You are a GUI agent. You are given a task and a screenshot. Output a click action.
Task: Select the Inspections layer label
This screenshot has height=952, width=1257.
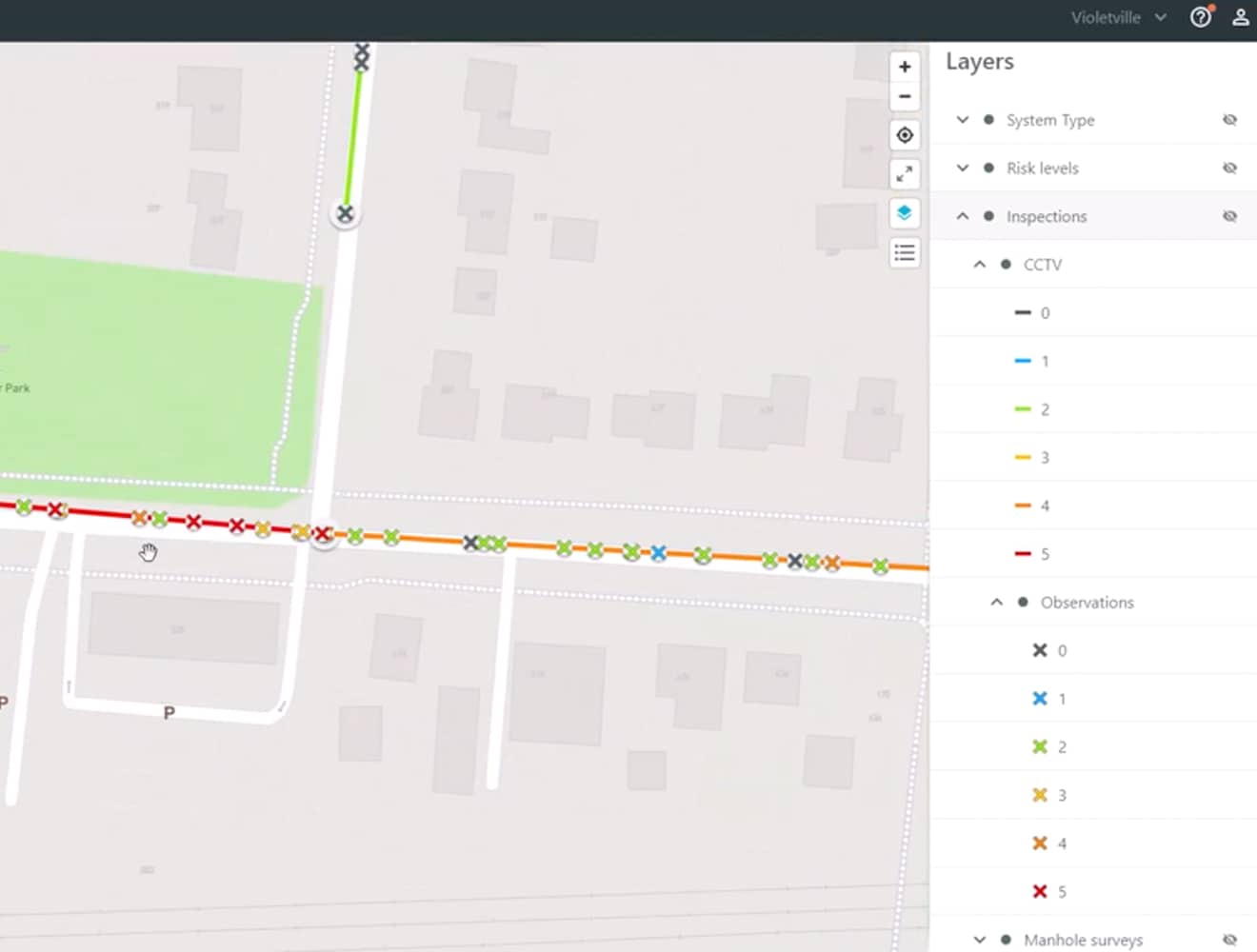tap(1046, 216)
